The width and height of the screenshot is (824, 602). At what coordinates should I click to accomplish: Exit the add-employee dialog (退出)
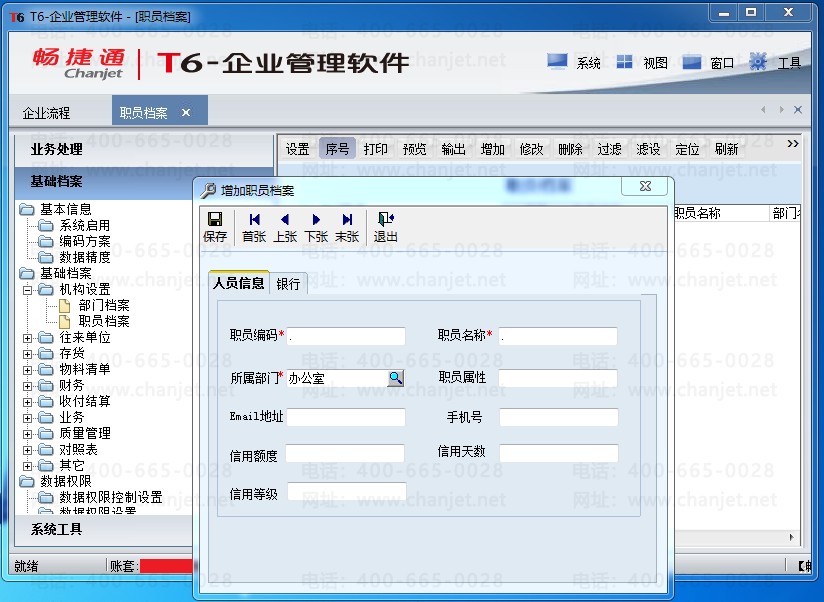(386, 227)
